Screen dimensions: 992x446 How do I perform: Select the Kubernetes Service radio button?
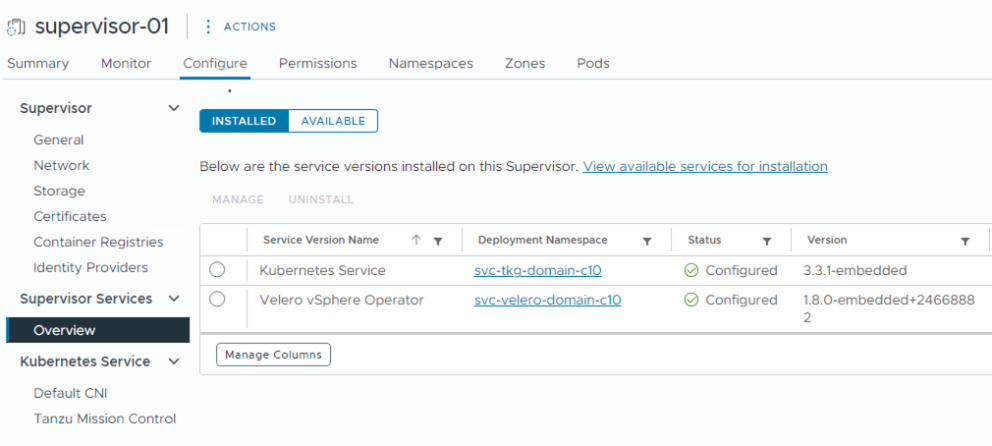coord(217,270)
